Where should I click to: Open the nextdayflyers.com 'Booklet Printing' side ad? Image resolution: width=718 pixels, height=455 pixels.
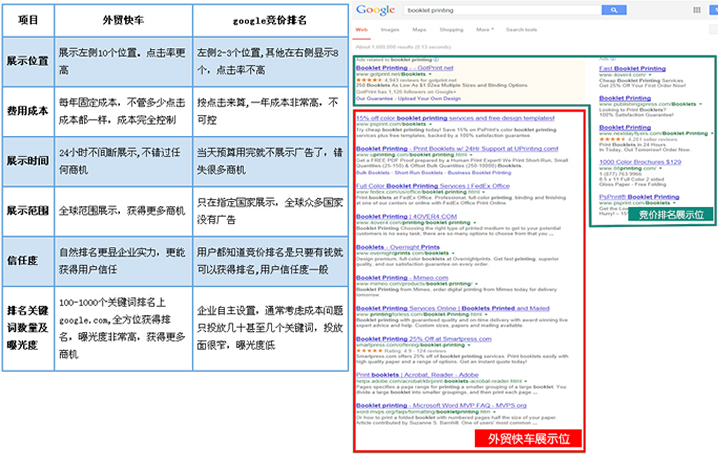[625, 128]
